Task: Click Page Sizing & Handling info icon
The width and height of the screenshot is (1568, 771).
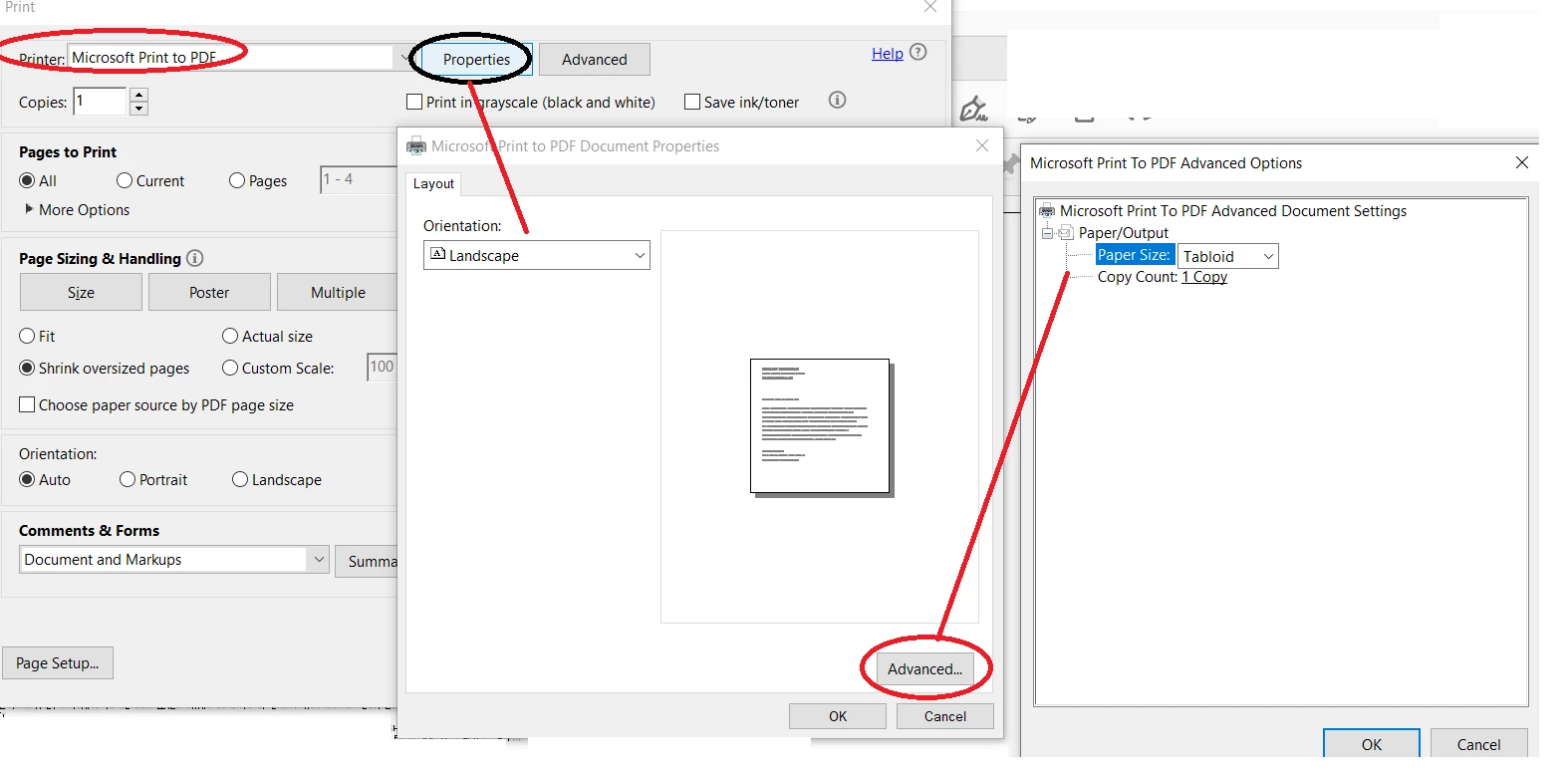Action: [195, 258]
